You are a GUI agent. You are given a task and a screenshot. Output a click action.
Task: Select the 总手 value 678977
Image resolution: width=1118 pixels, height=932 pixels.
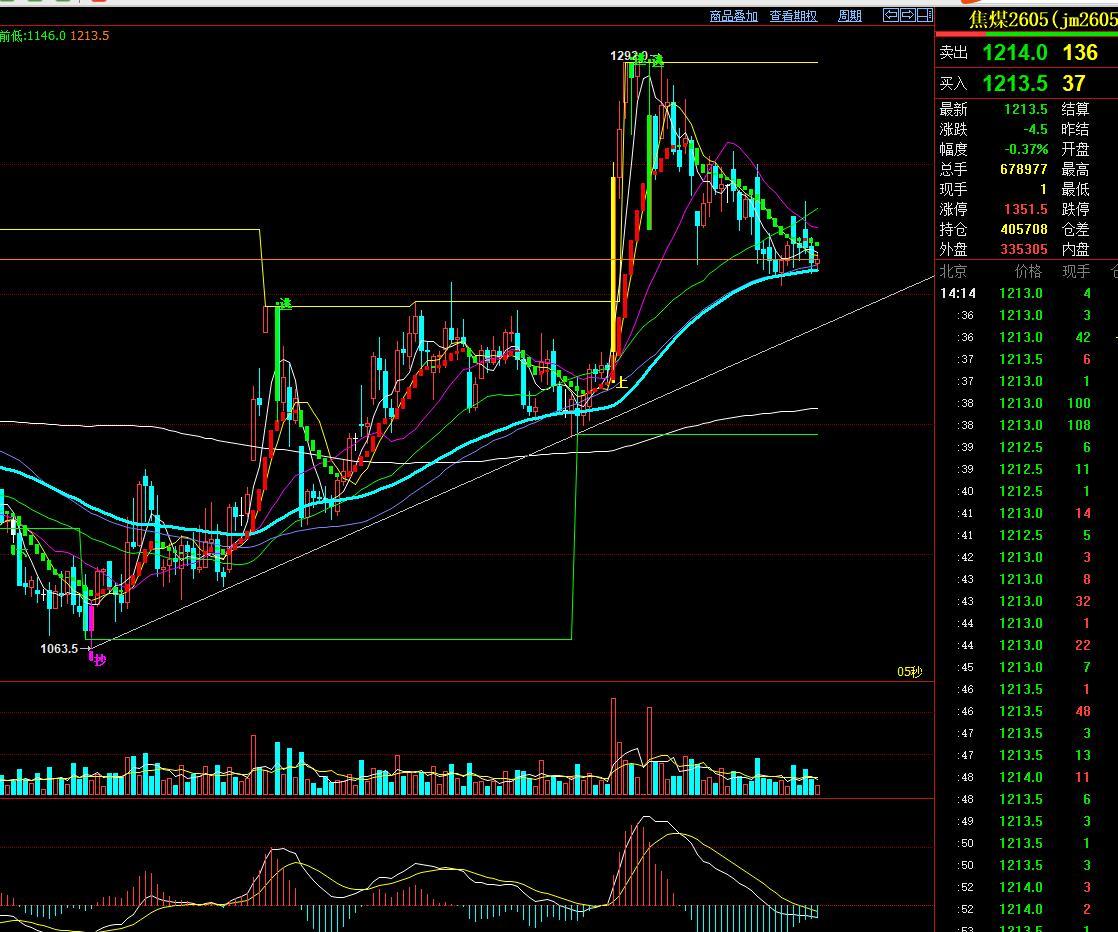1024,169
